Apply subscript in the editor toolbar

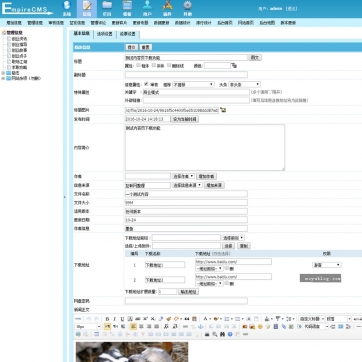pos(153,319)
